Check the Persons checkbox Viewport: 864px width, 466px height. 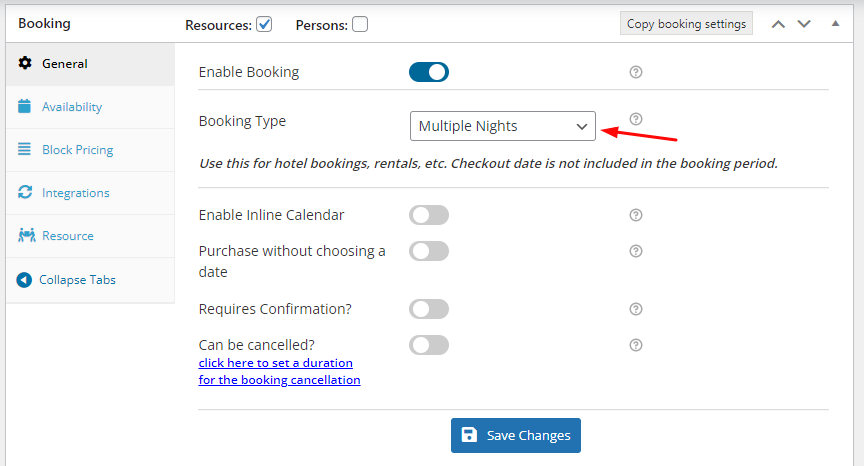[x=360, y=24]
